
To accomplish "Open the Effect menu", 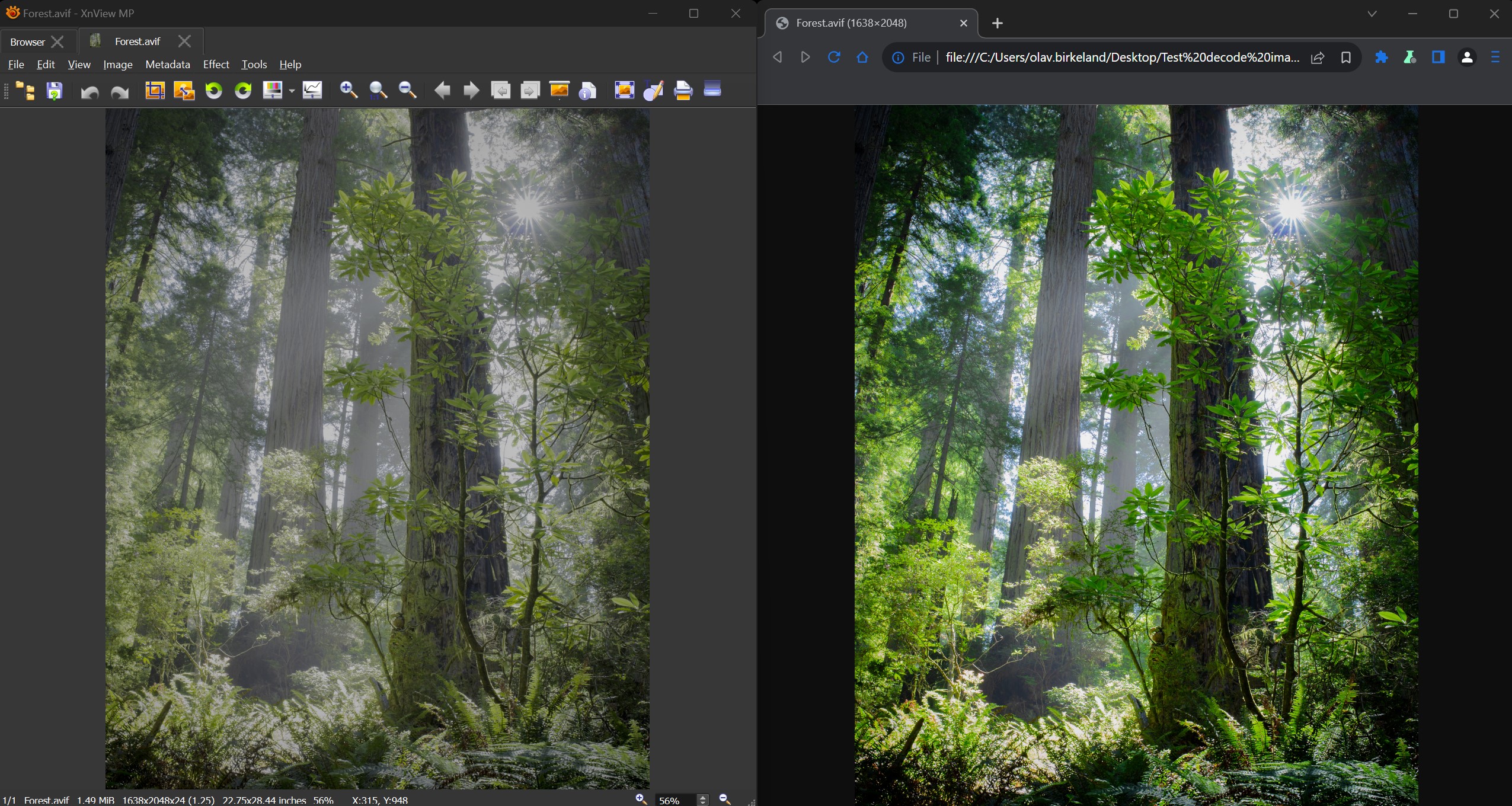I will pyautogui.click(x=216, y=65).
